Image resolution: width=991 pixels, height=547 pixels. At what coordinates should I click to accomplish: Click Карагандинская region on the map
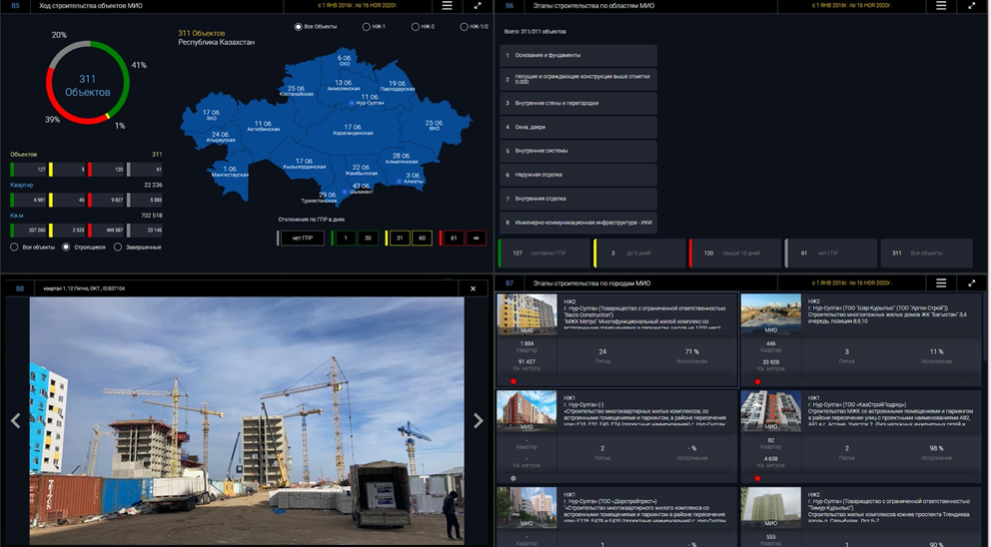[352, 129]
